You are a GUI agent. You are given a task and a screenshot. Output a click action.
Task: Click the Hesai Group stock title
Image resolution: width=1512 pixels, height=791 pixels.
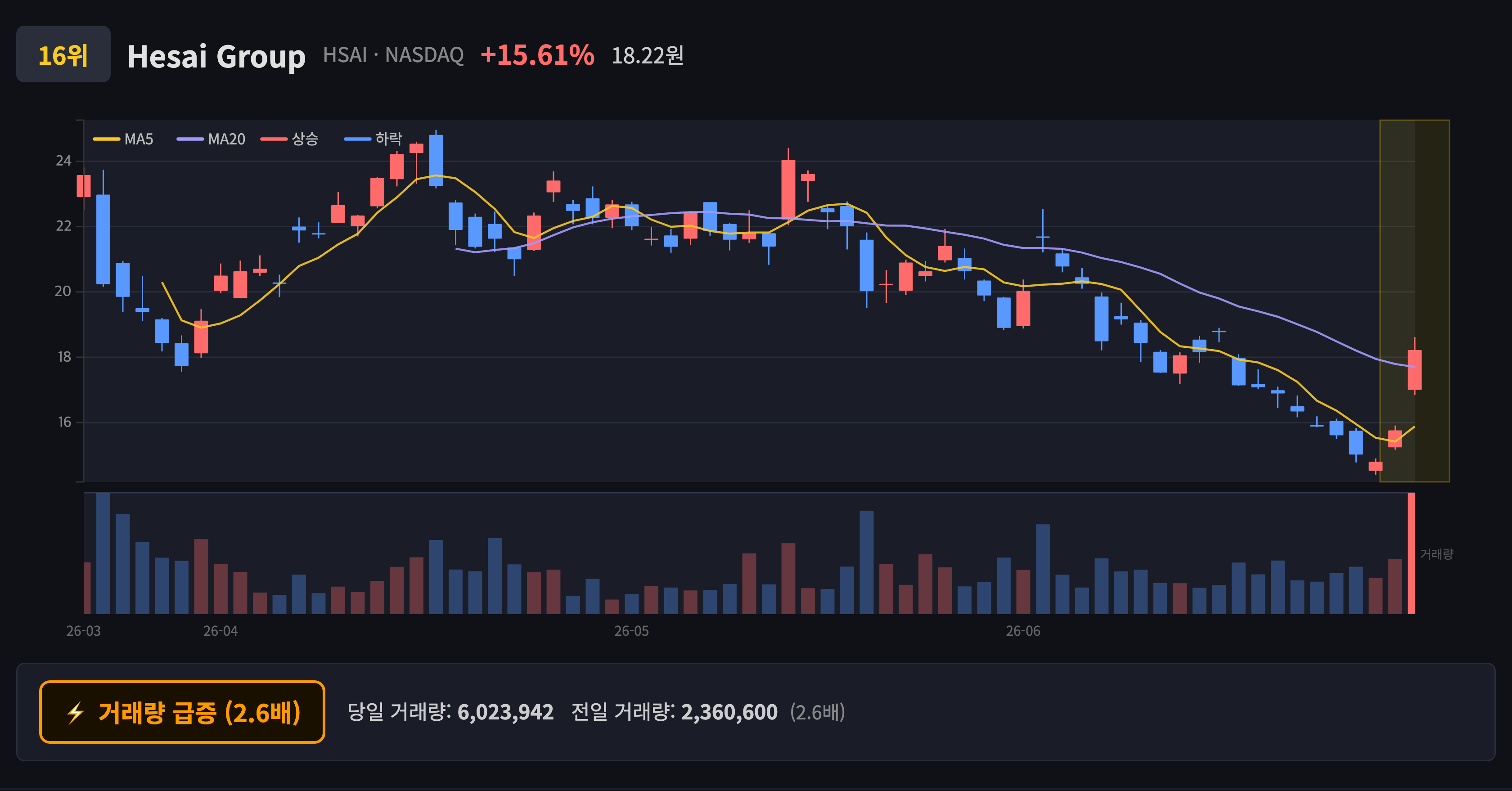click(216, 56)
